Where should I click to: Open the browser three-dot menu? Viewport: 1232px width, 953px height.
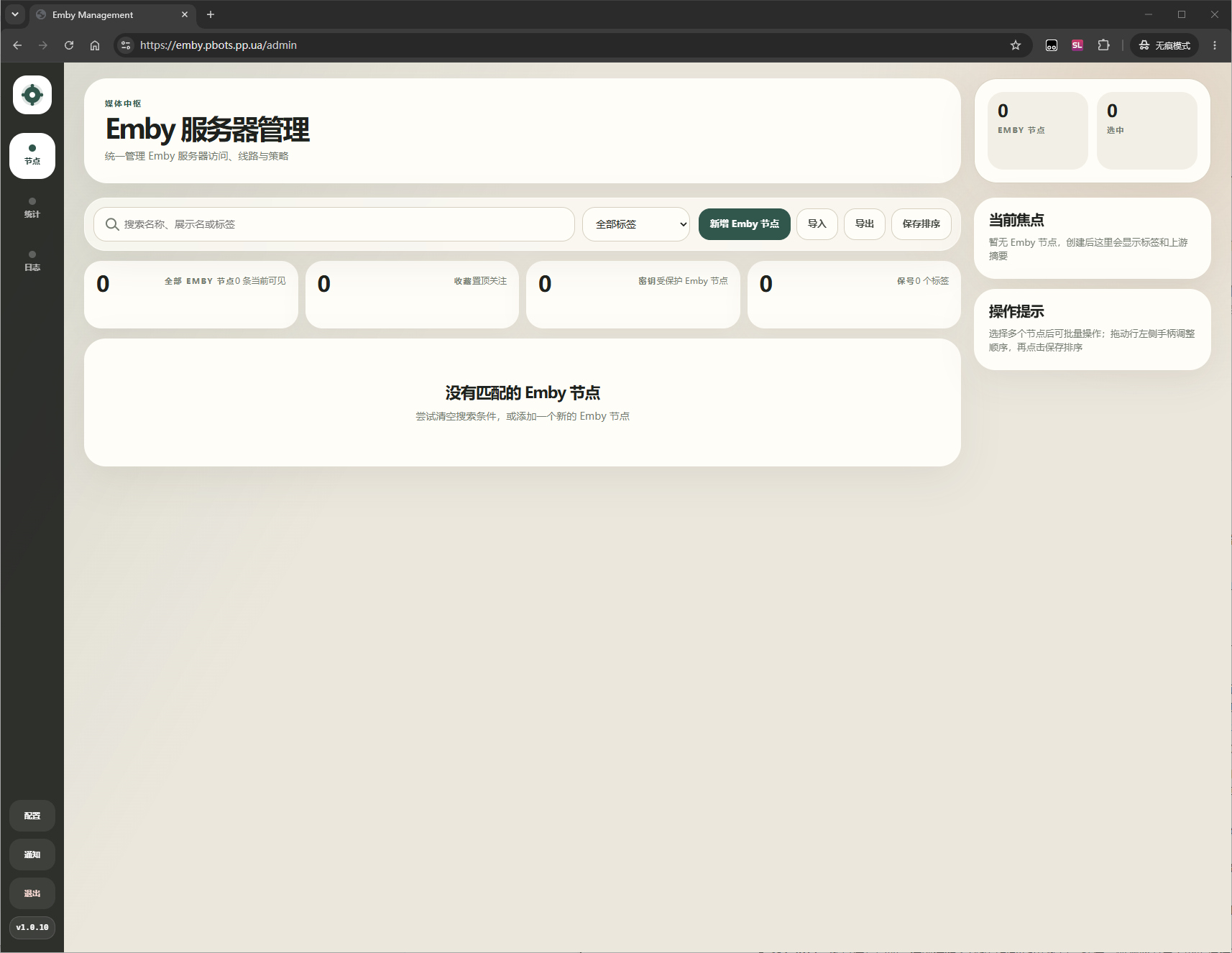point(1215,45)
